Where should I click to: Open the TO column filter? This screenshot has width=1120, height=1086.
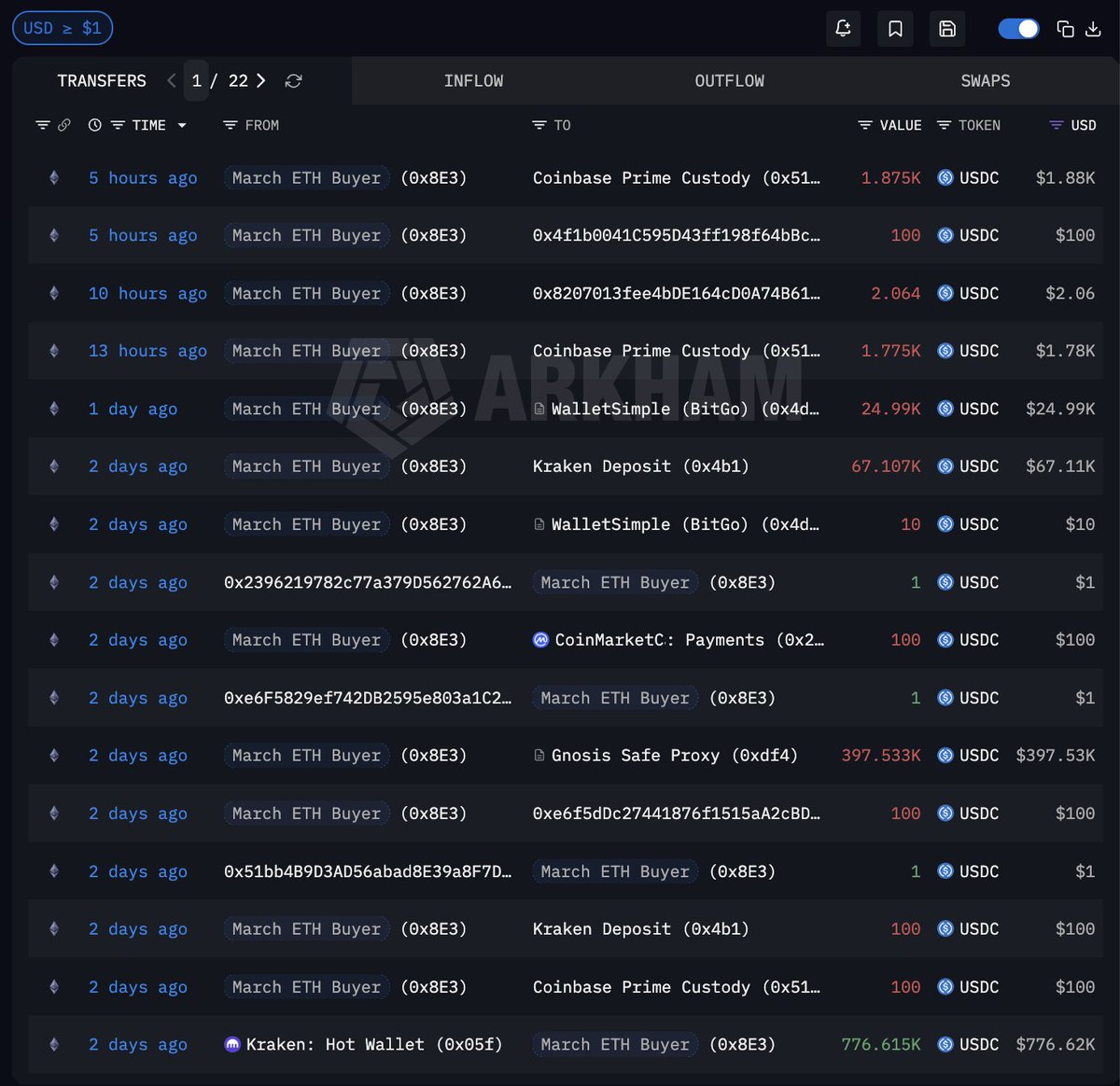[x=539, y=125]
